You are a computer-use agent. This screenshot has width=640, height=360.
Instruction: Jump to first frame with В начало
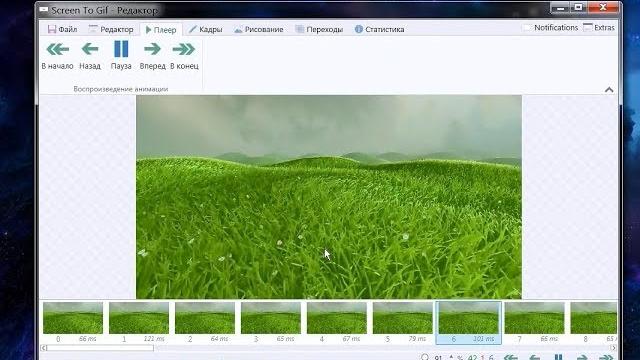pos(58,56)
